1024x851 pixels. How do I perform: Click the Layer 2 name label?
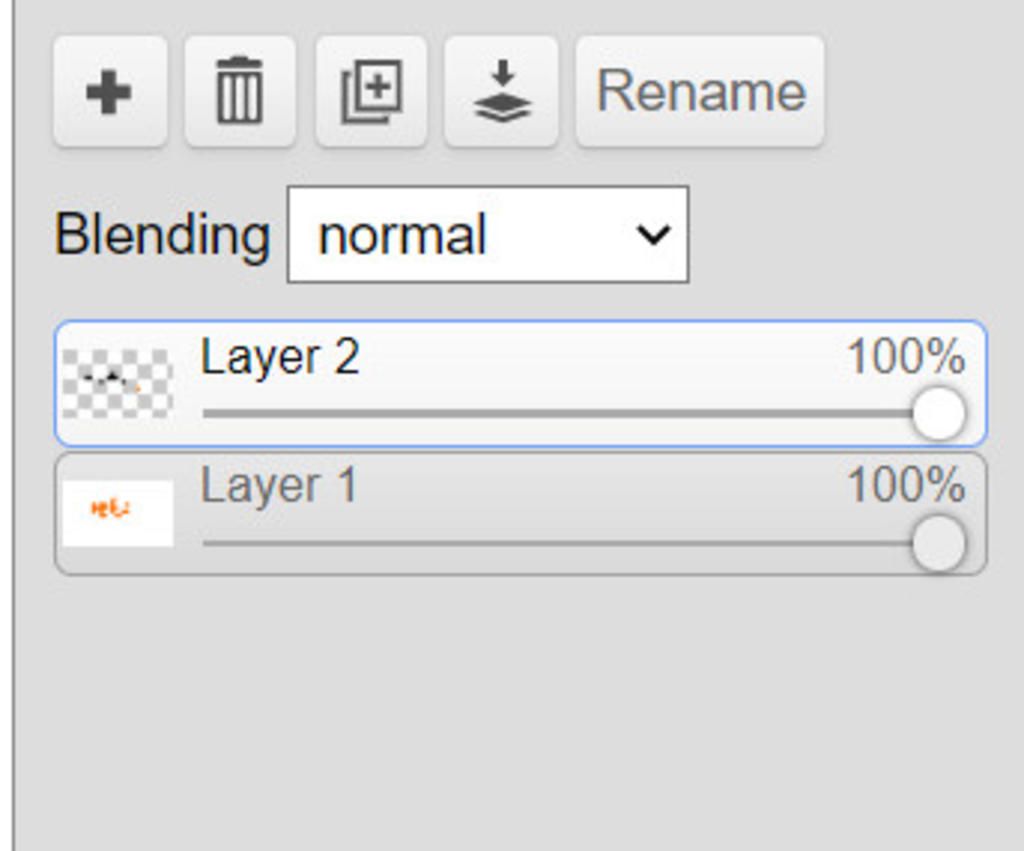pos(280,358)
